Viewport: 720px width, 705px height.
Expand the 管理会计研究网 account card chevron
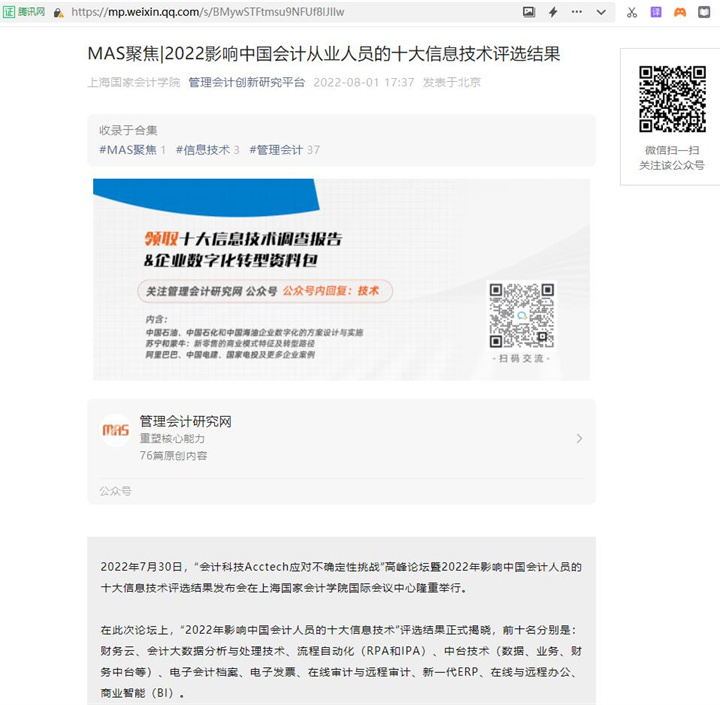(x=579, y=438)
